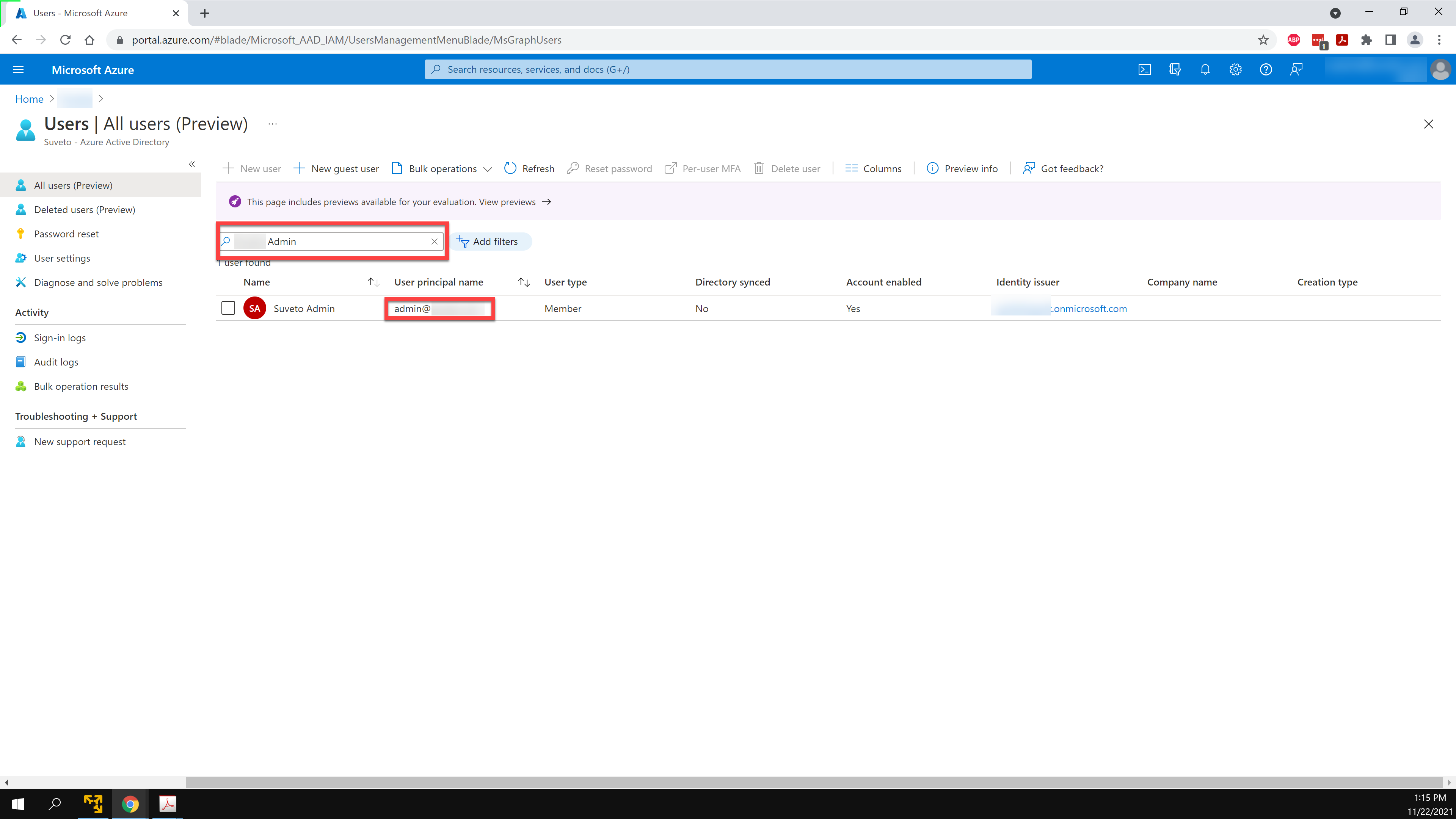Open portal settings gear icon
1456x819 pixels.
(x=1236, y=69)
